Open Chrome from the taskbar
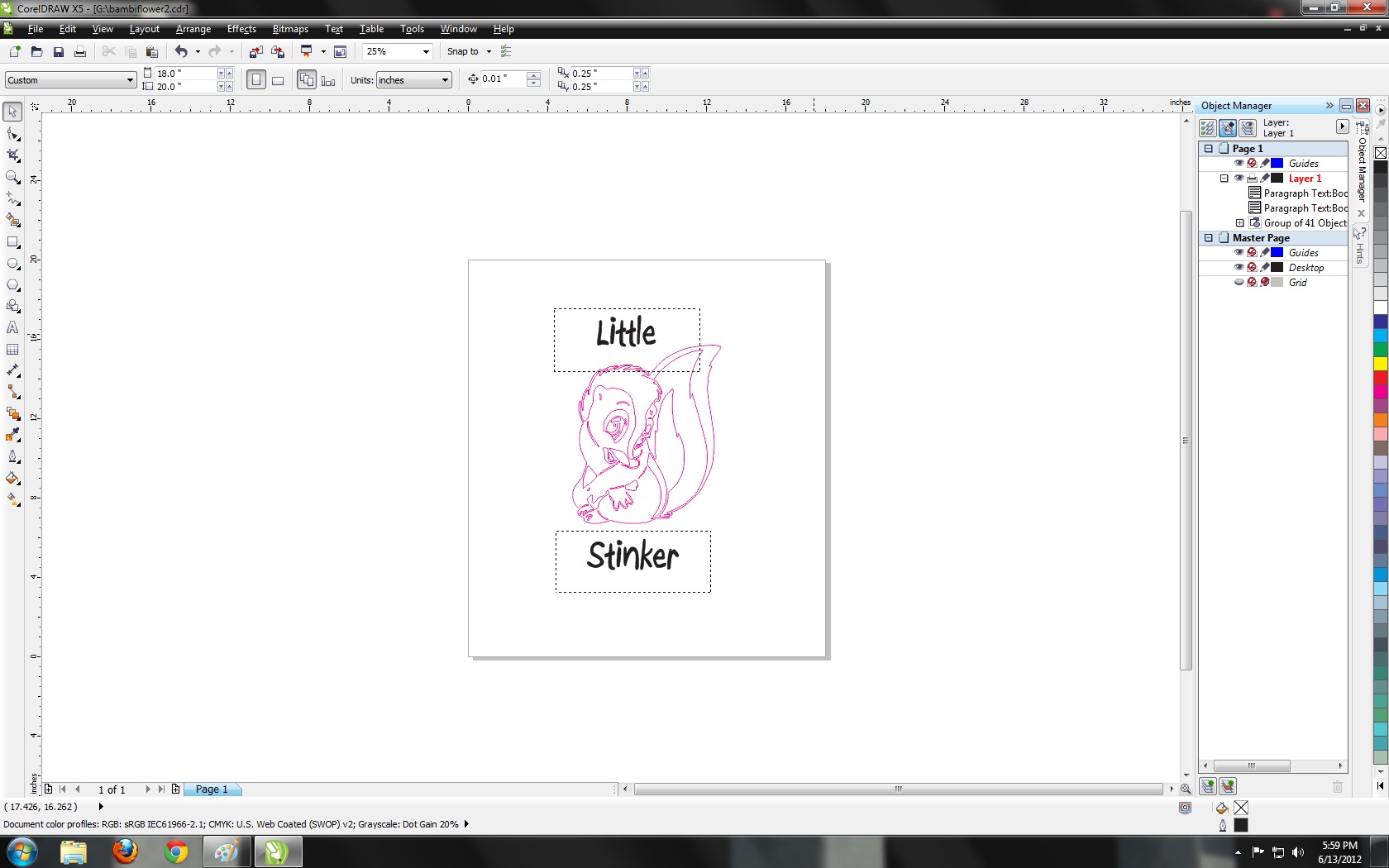The image size is (1389, 868). (x=175, y=851)
